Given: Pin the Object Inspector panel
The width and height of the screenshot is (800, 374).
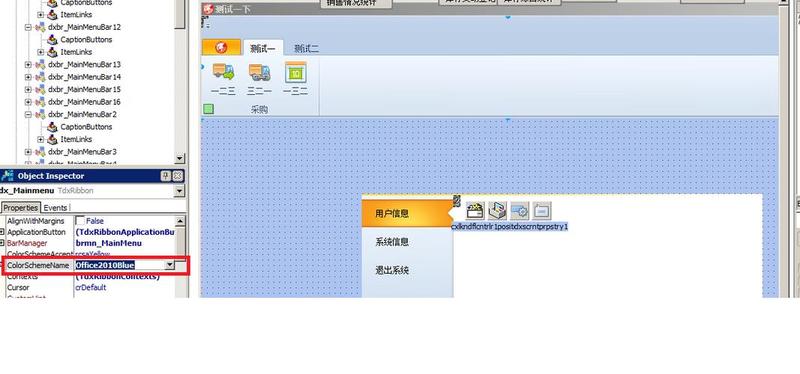Looking at the screenshot, I should point(166,176).
